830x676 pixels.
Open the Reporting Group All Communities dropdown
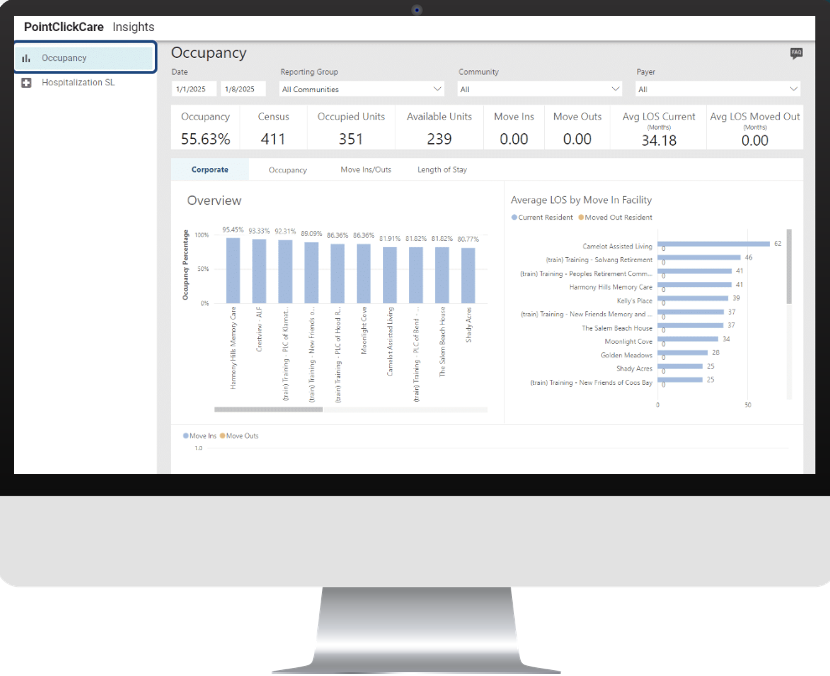click(x=362, y=88)
